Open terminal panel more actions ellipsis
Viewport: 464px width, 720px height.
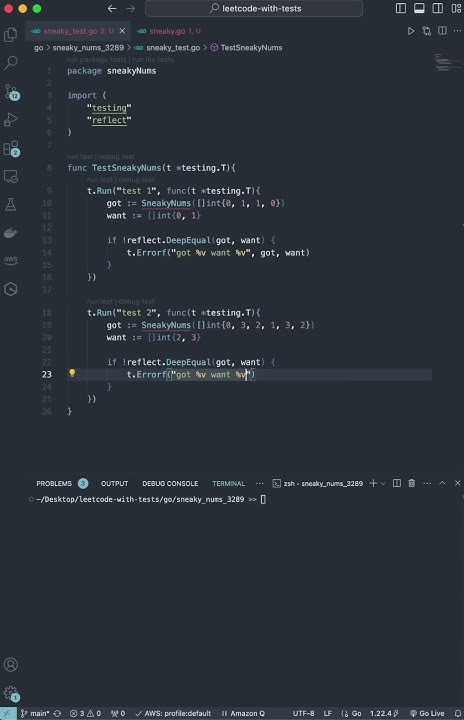coord(427,483)
